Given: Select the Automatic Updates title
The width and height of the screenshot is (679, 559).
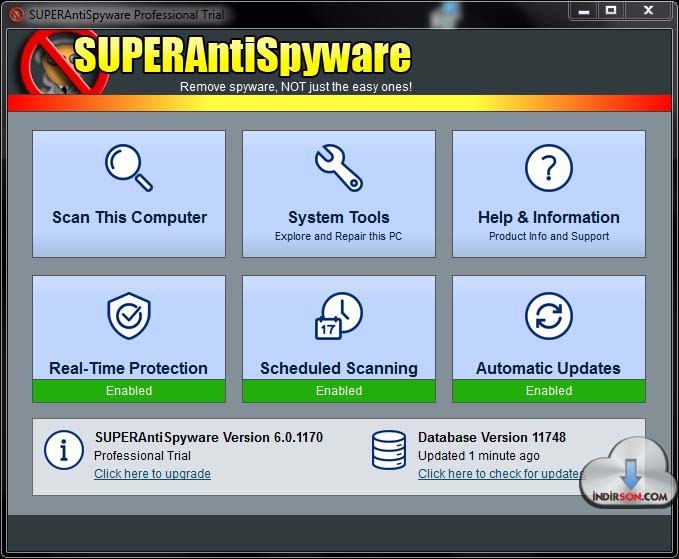Looking at the screenshot, I should (x=548, y=368).
